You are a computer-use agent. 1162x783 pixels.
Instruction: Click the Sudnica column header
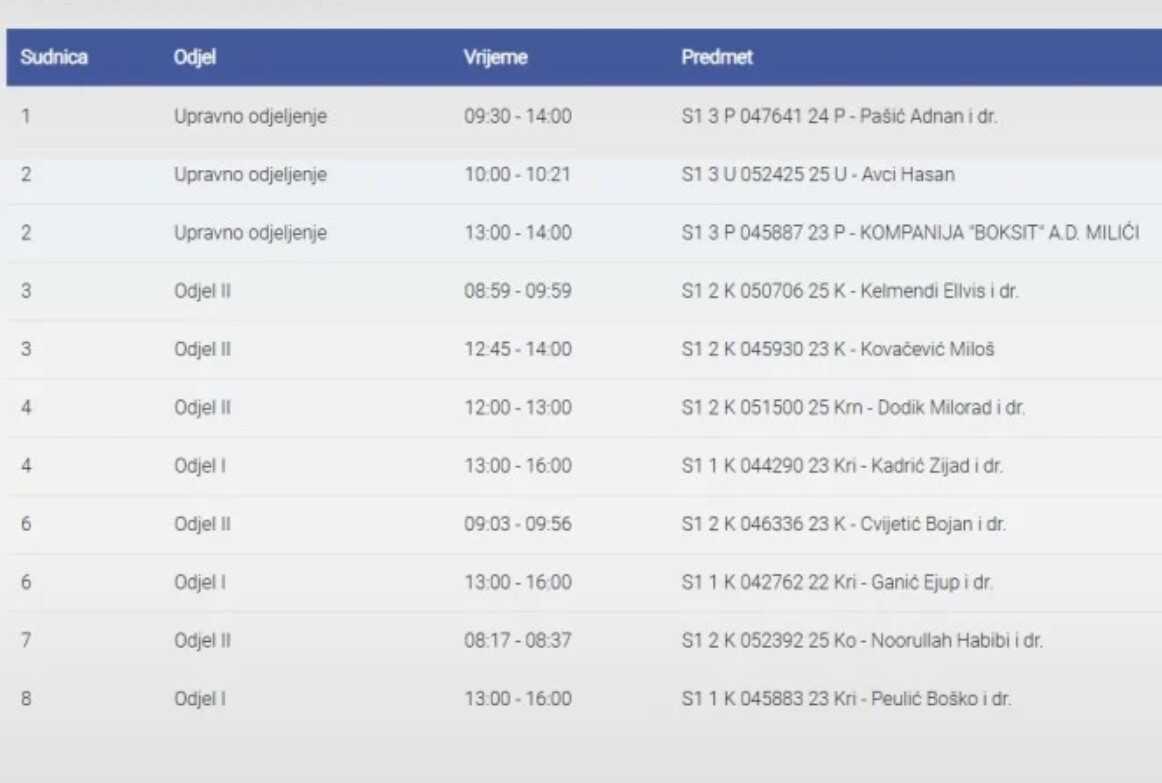point(54,57)
